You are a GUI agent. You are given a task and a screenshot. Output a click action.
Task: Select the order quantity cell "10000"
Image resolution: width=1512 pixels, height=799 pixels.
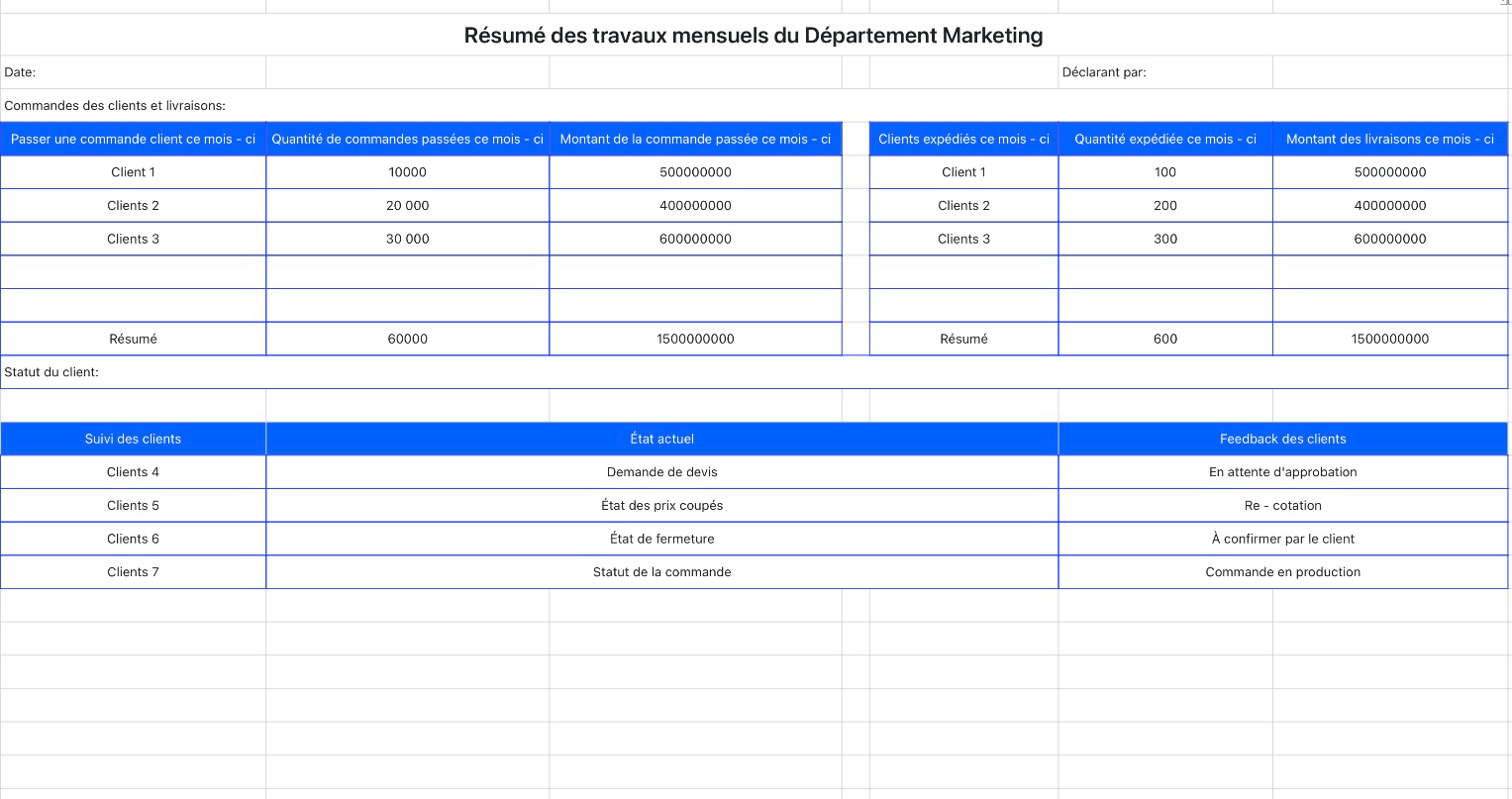[x=407, y=172]
